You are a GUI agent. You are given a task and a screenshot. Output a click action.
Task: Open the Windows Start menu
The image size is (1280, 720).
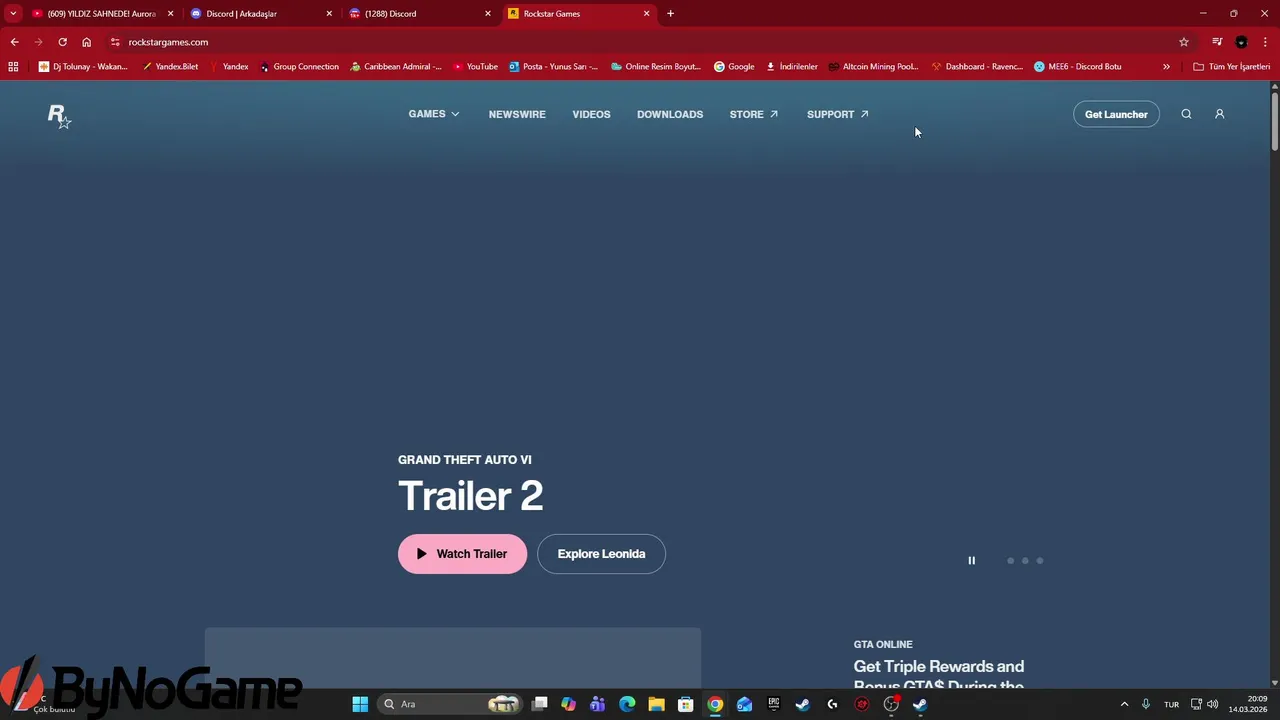[360, 704]
